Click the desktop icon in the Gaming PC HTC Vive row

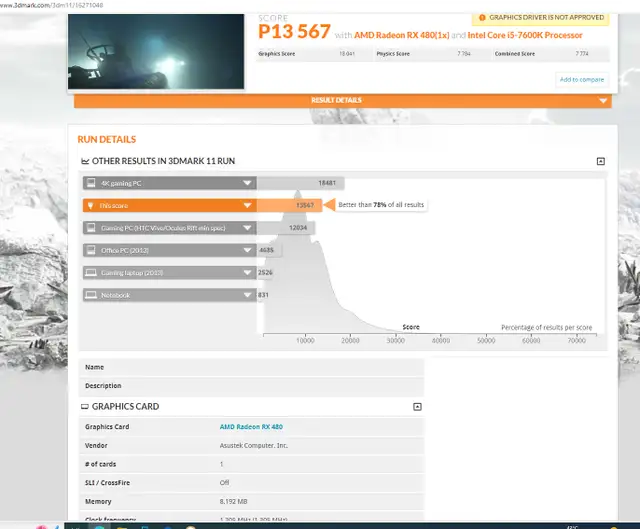pos(91,228)
